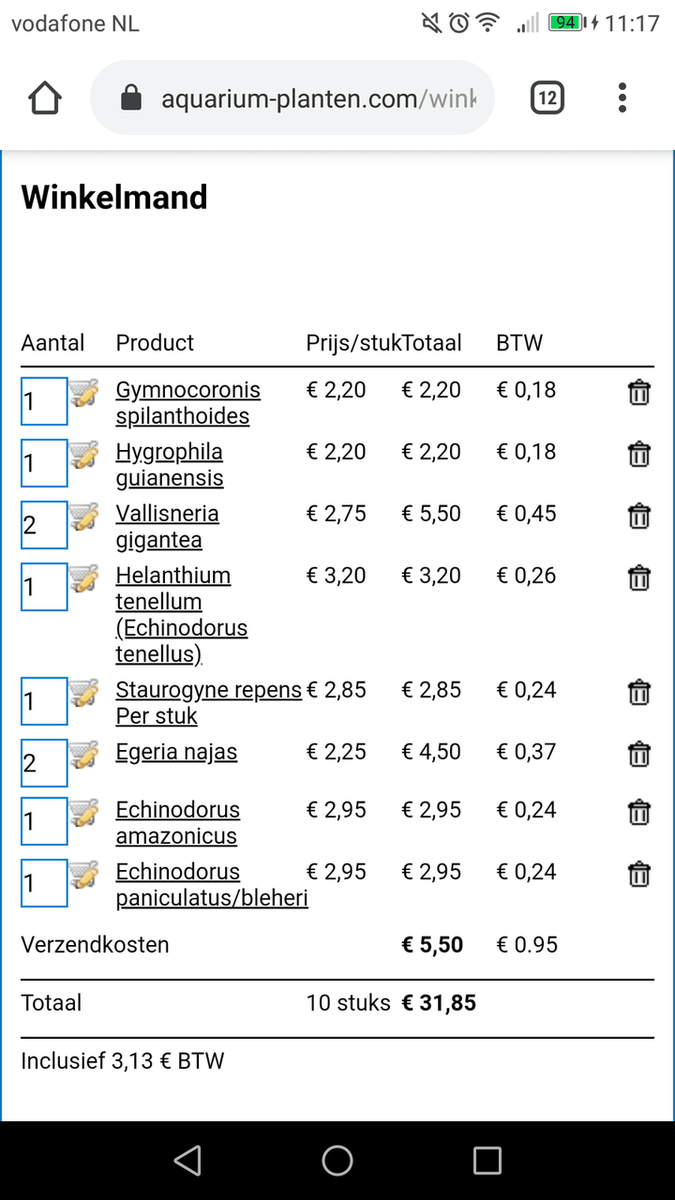
Task: Open the Egeria najas link
Action: (x=177, y=752)
